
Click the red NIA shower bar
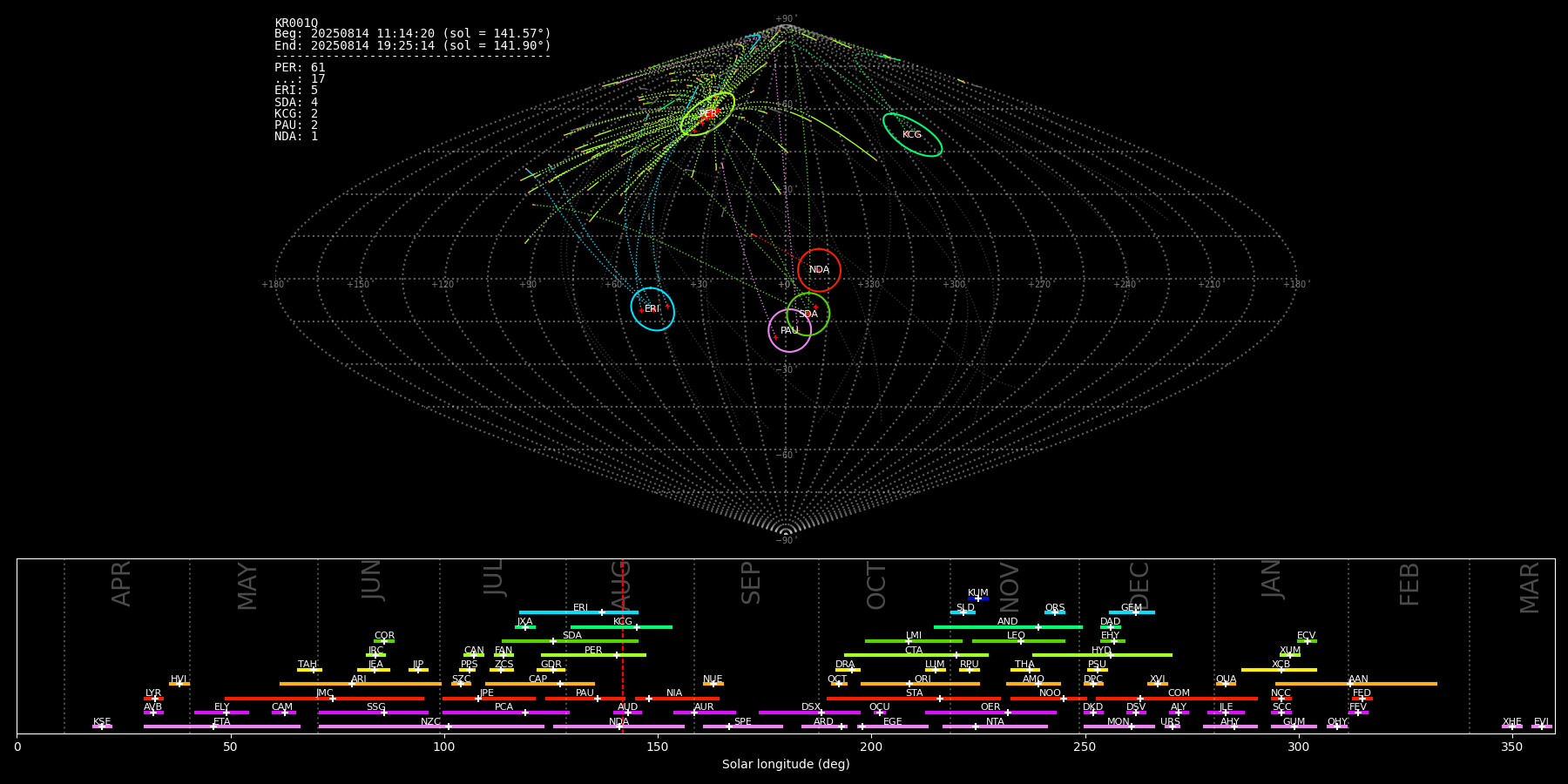pos(677,699)
